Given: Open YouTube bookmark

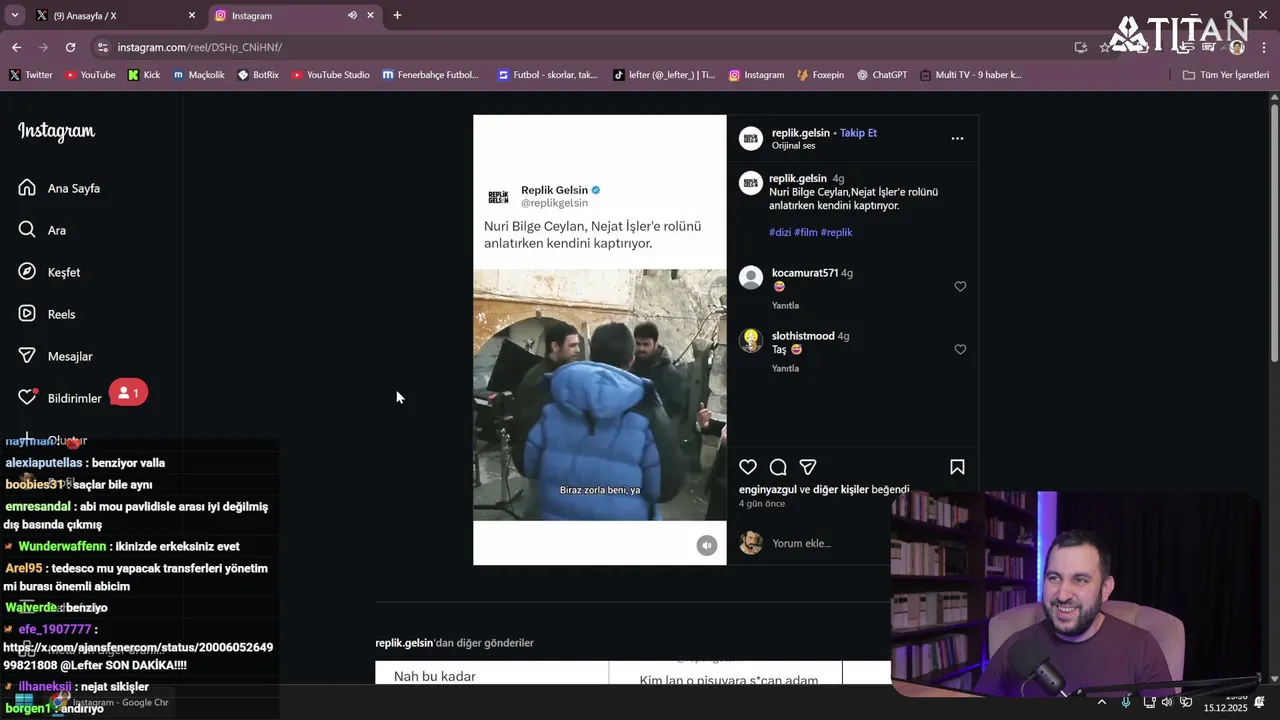Looking at the screenshot, I should point(90,75).
